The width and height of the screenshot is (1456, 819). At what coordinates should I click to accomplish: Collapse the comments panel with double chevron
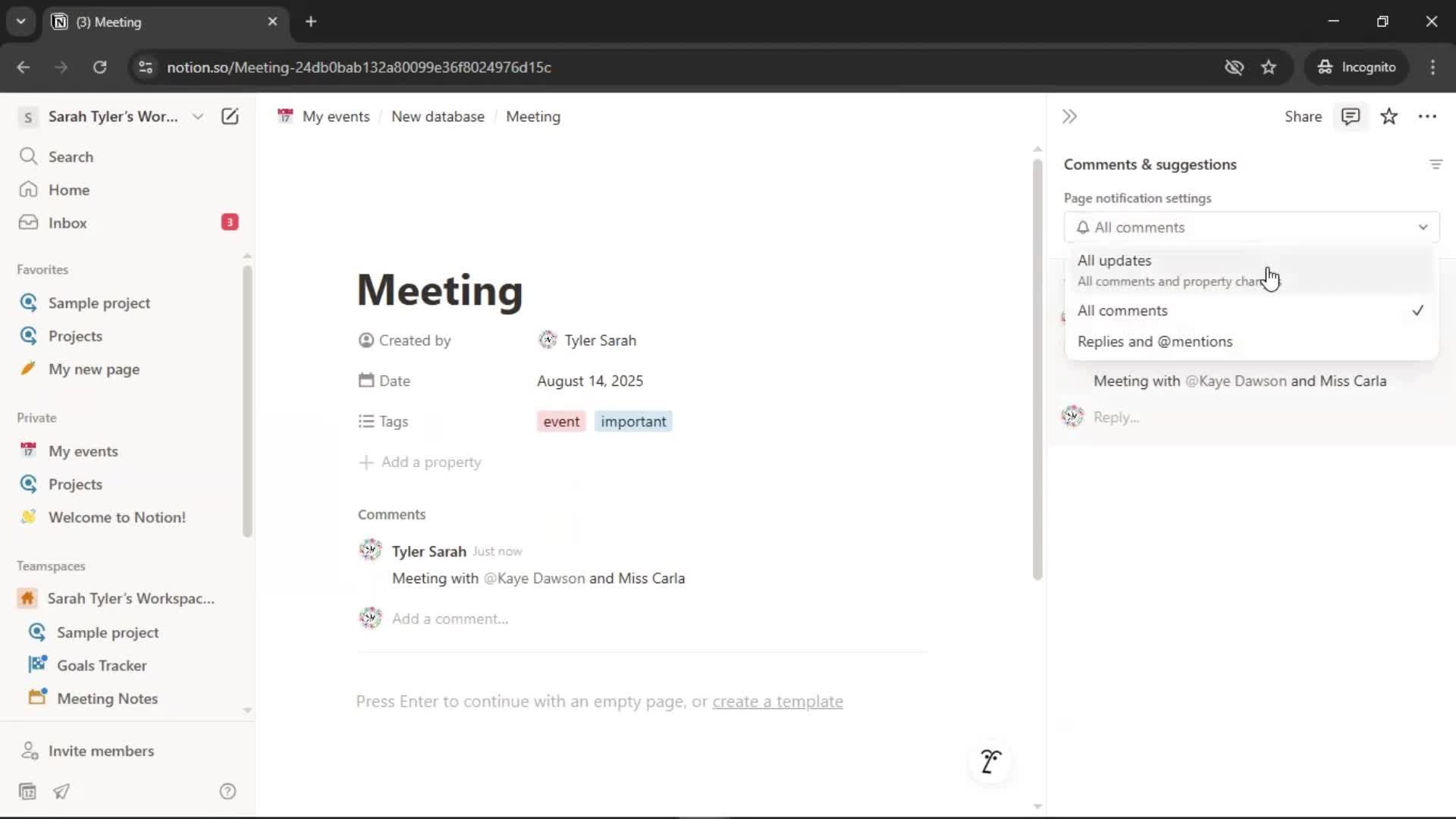1069,116
